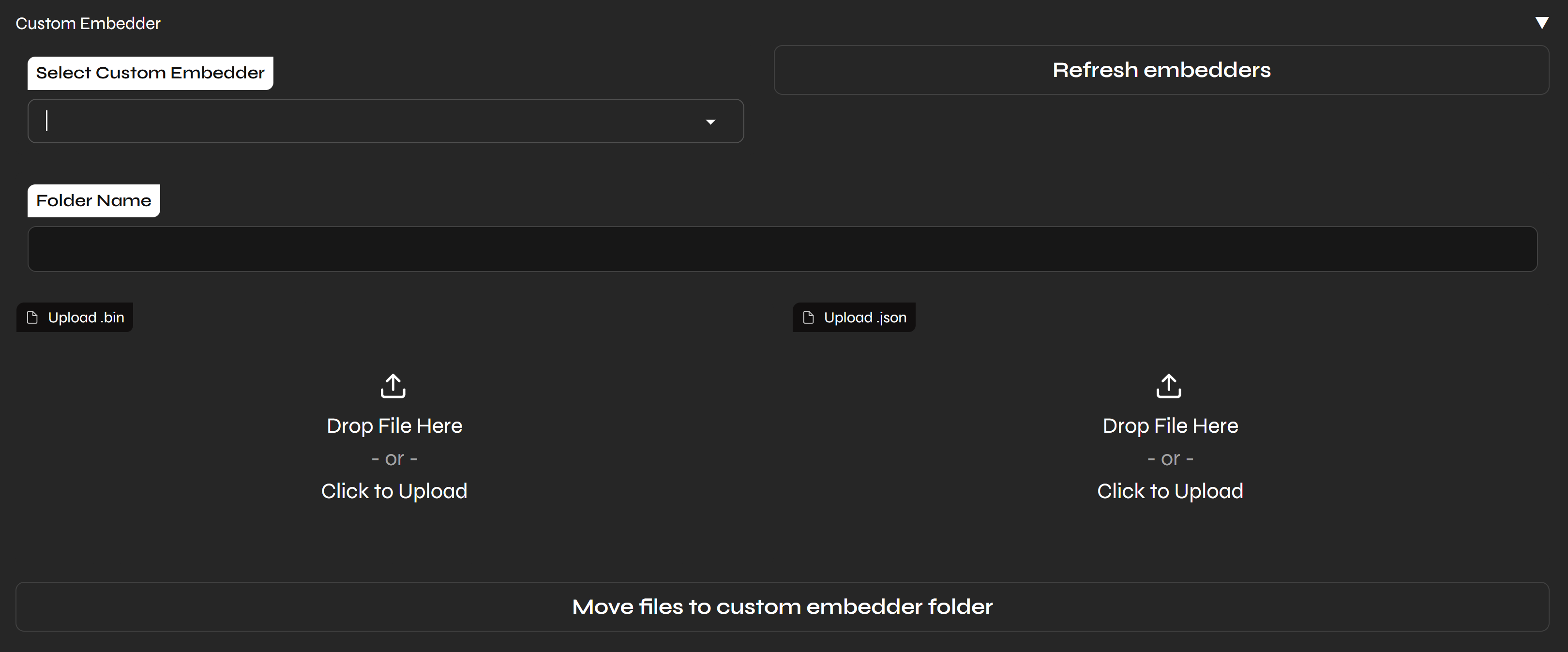Click the file icon beside Upload .bin
This screenshot has width=1568, height=652.
pos(33,318)
